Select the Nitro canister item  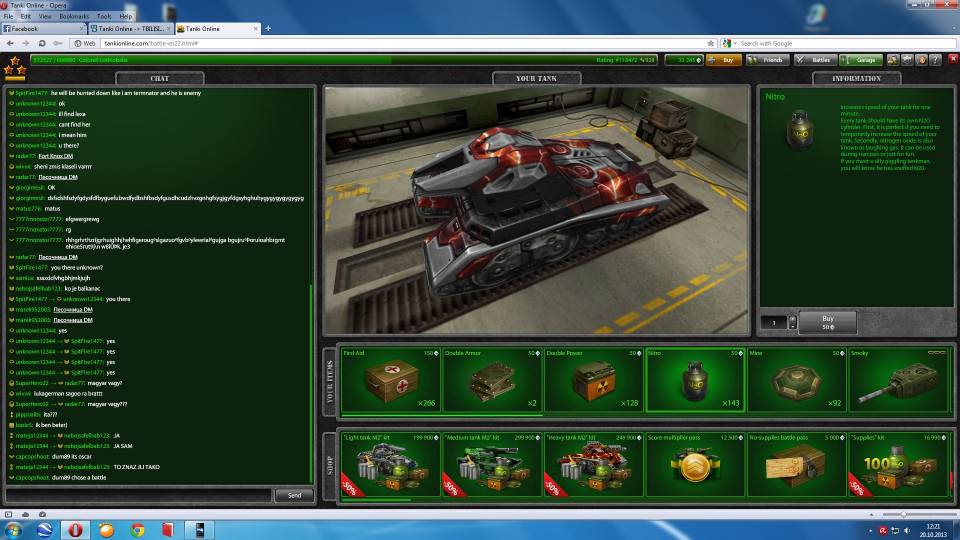pyautogui.click(x=695, y=380)
